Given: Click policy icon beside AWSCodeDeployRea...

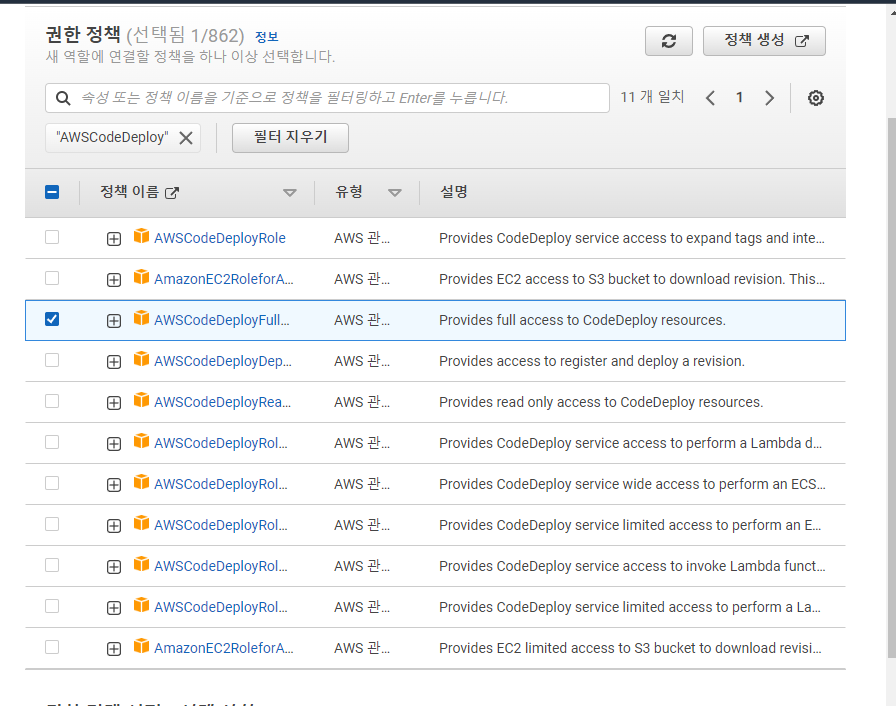Looking at the screenshot, I should coord(141,400).
